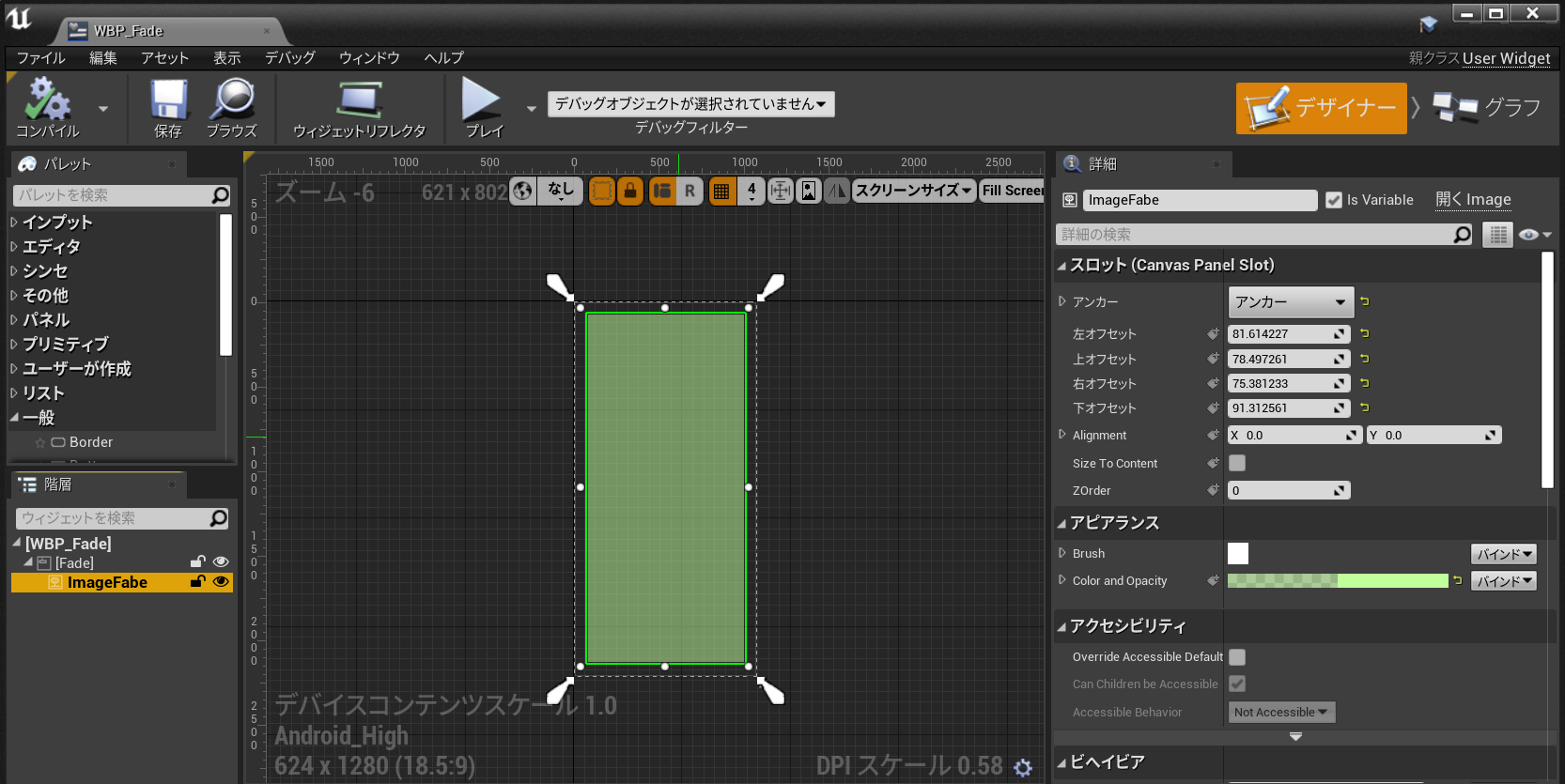This screenshot has width=1565, height=784.
Task: Toggle the lock icon in viewport toolbar
Action: 630,191
